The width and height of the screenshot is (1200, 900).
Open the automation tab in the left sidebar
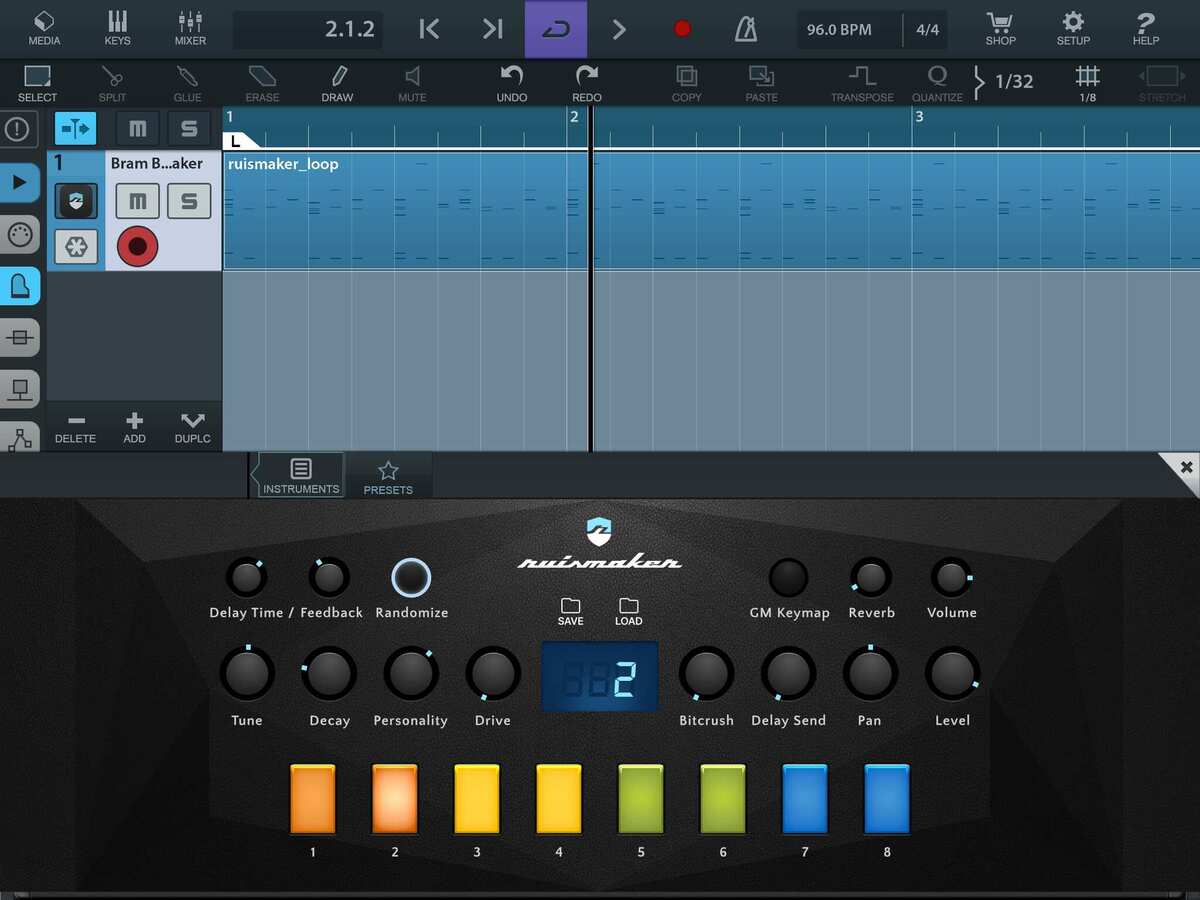click(19, 438)
